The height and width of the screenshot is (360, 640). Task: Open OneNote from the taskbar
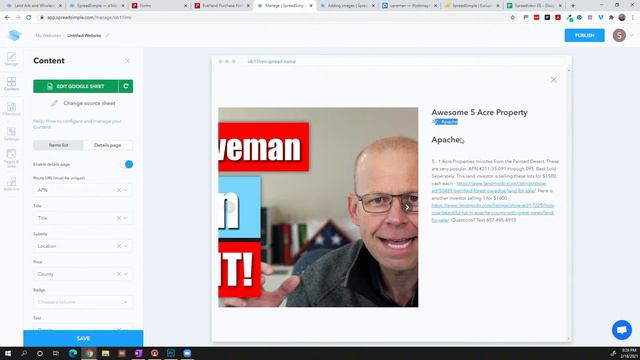click(138, 353)
